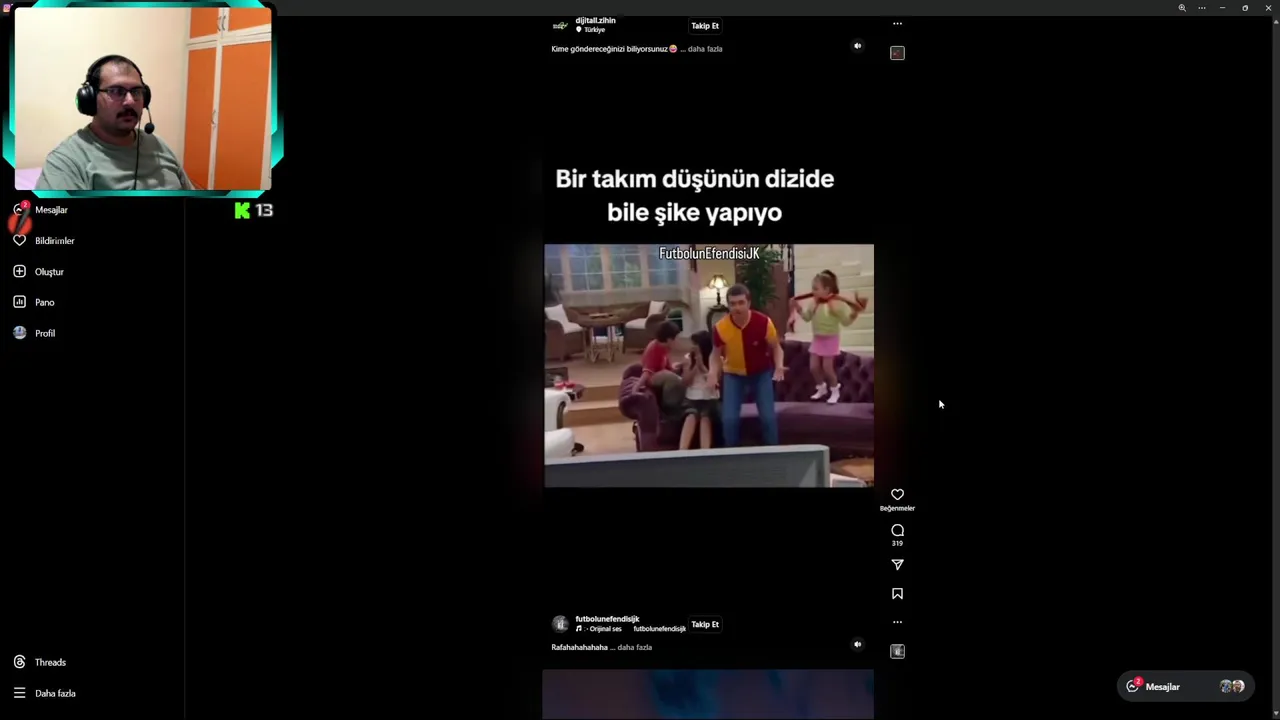1280x720 pixels.
Task: Open the dijitall.zihin username link
Action: pos(595,20)
